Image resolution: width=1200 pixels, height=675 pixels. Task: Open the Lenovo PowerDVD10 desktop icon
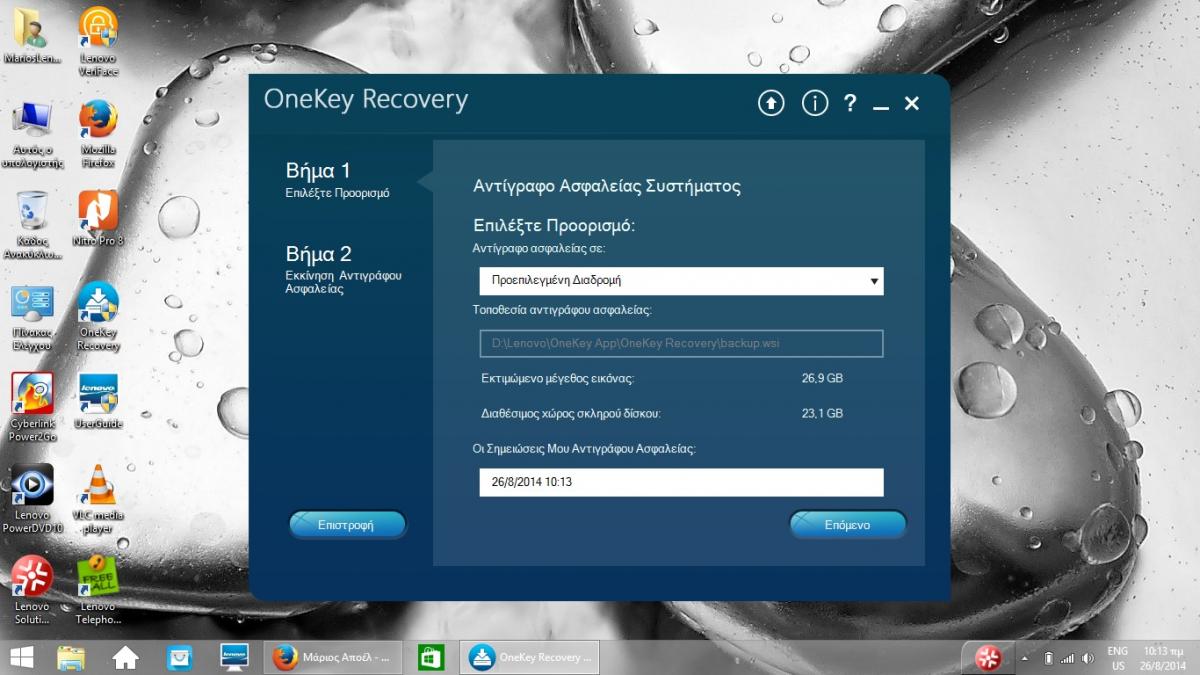(x=32, y=498)
